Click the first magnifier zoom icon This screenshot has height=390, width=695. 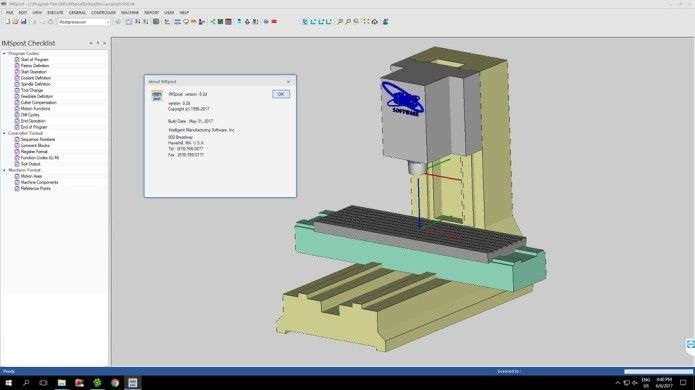click(340, 22)
